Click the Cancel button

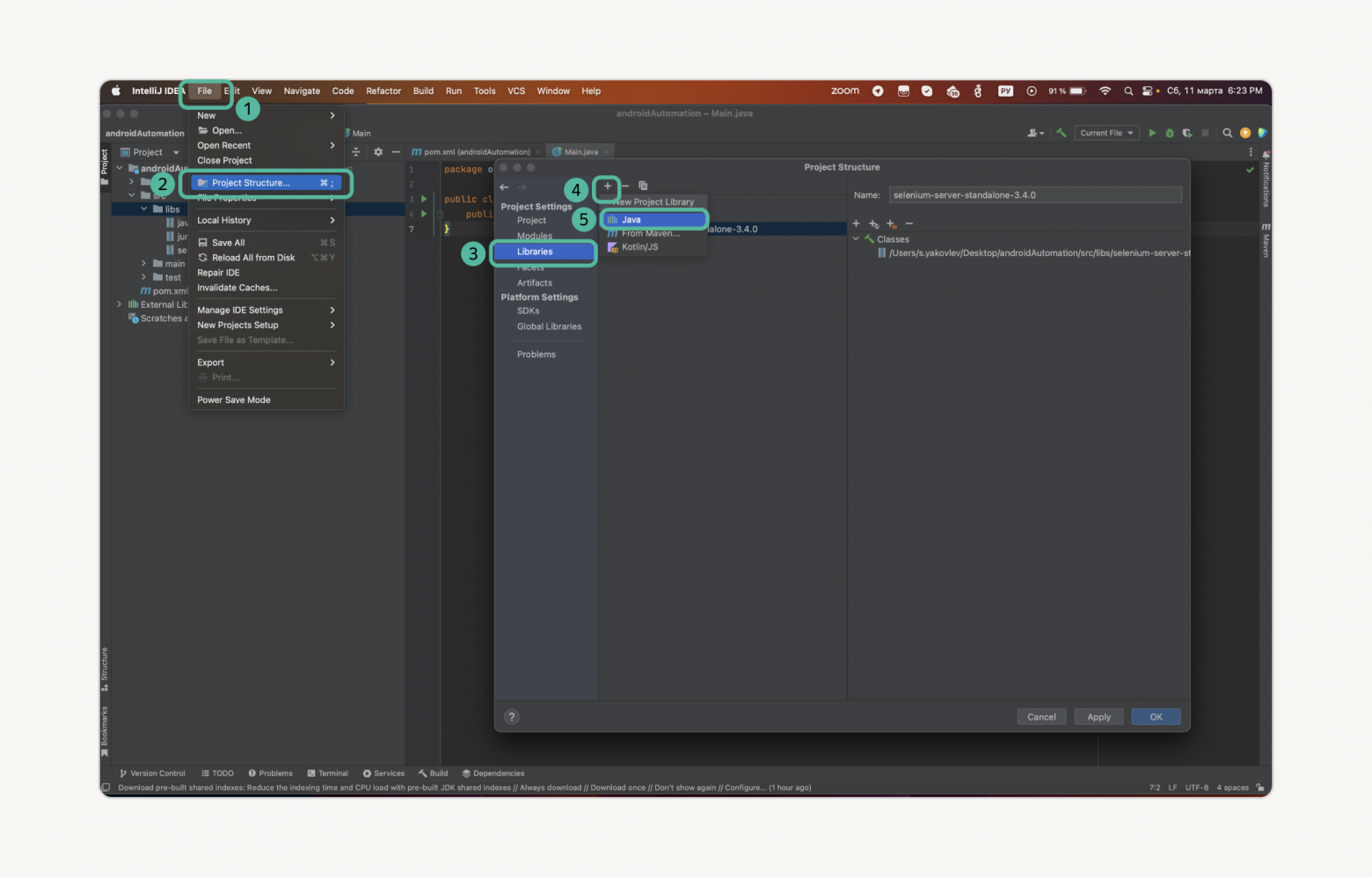point(1041,717)
